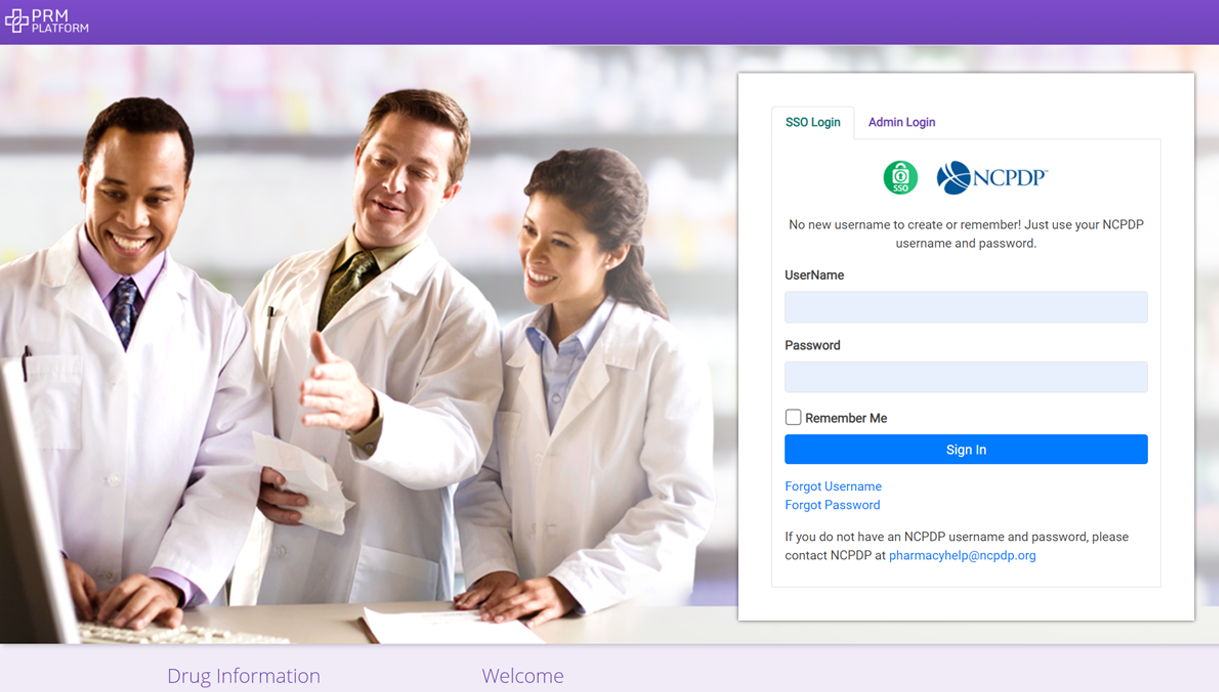Click the purple header bar
This screenshot has height=692, width=1219.
pyautogui.click(x=600, y=21)
